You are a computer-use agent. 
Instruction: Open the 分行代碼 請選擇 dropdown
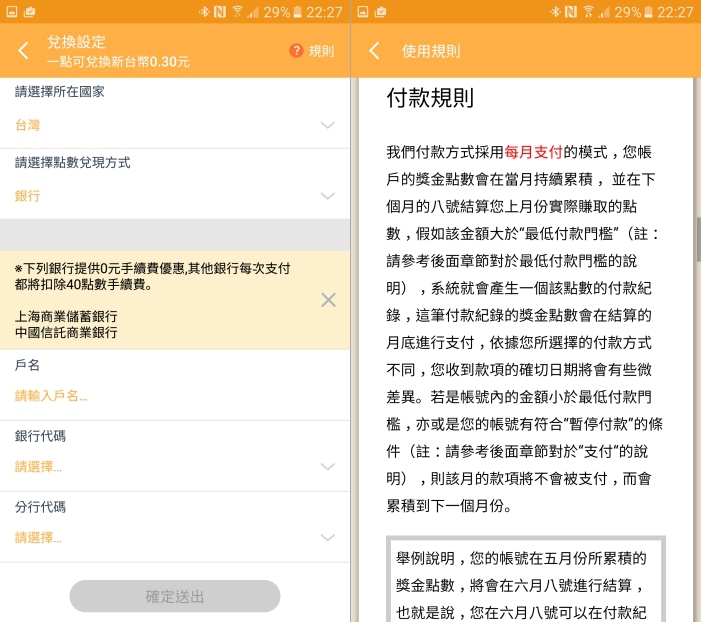175,537
